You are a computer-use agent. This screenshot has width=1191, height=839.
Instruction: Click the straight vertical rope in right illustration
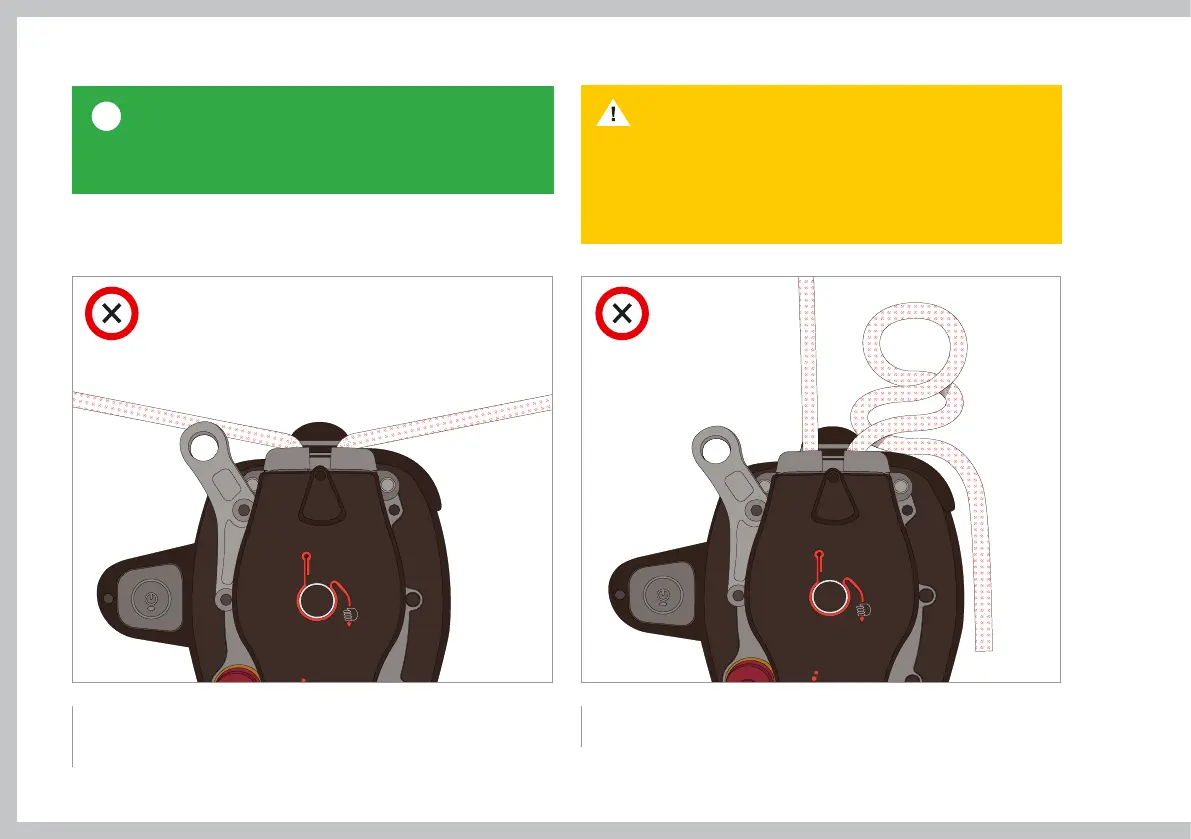click(x=807, y=363)
